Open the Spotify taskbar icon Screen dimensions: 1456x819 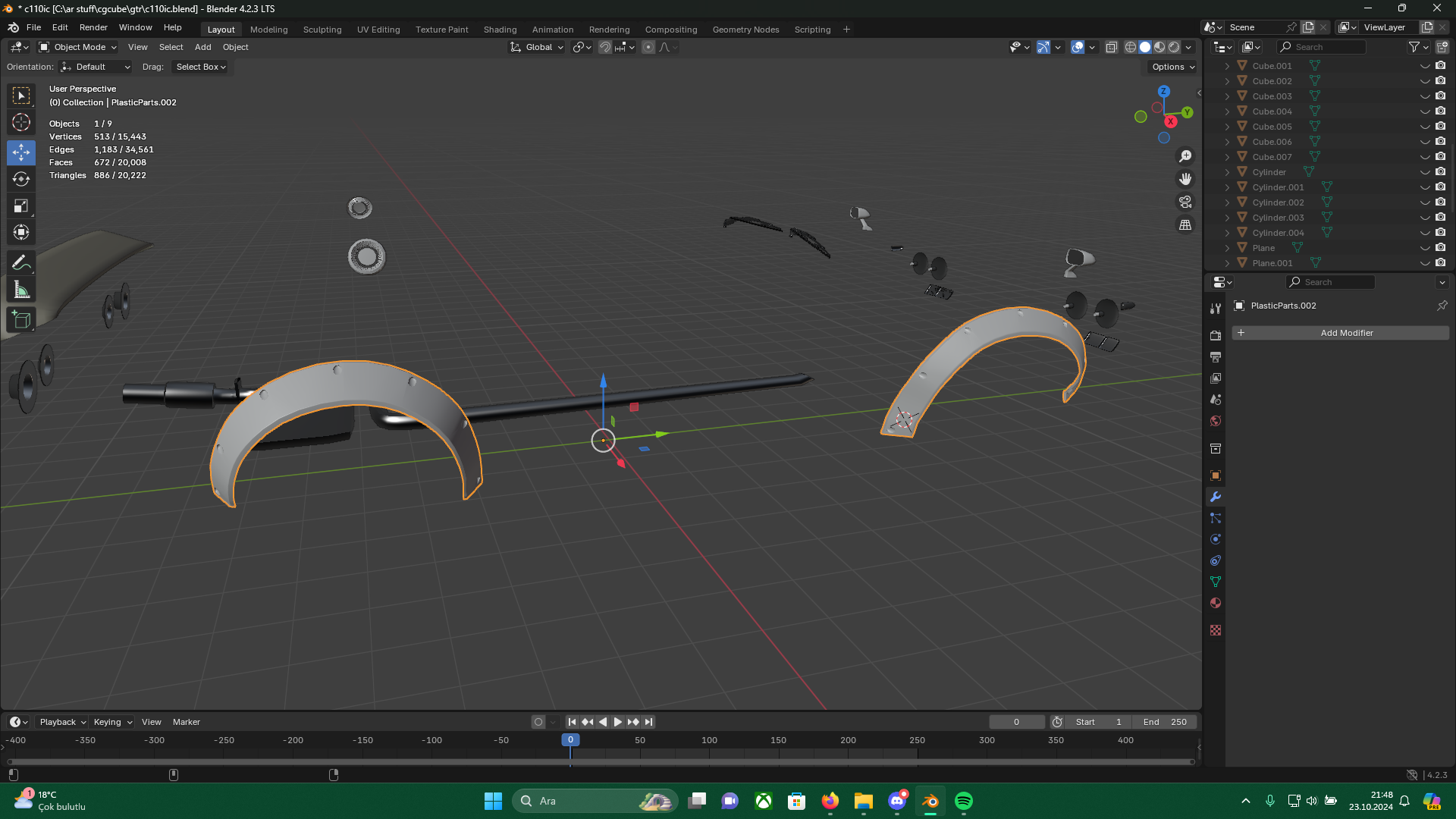(x=963, y=801)
